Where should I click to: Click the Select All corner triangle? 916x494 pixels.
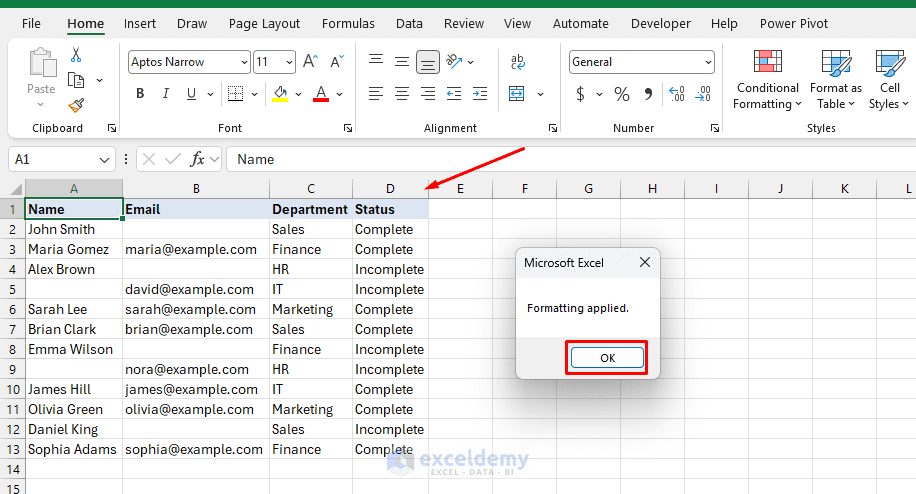pyautogui.click(x=16, y=189)
